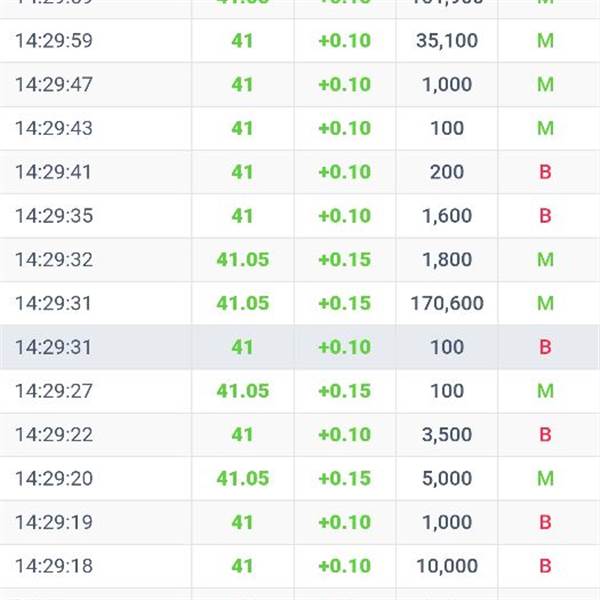Click the 35,100 volume cell

click(x=447, y=41)
